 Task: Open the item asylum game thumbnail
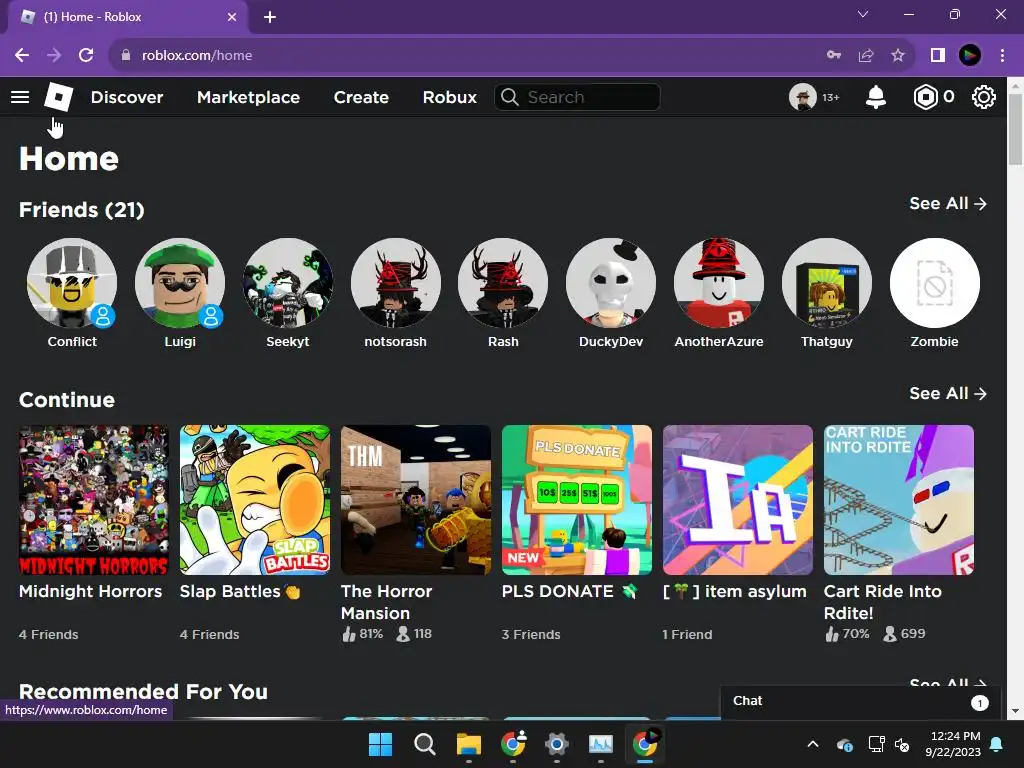click(x=737, y=500)
